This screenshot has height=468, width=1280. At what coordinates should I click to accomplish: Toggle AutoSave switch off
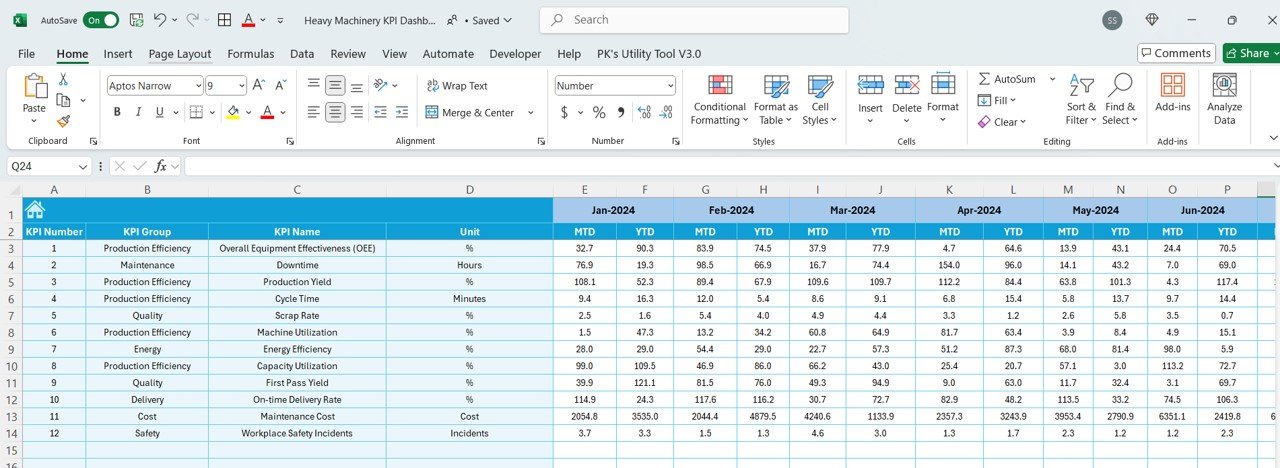[x=100, y=20]
